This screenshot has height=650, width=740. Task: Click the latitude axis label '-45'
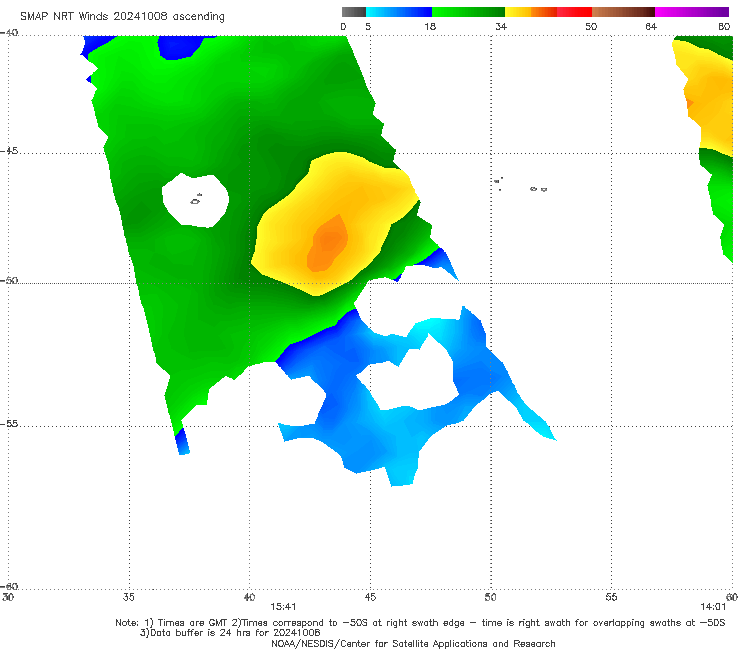pos(9,151)
